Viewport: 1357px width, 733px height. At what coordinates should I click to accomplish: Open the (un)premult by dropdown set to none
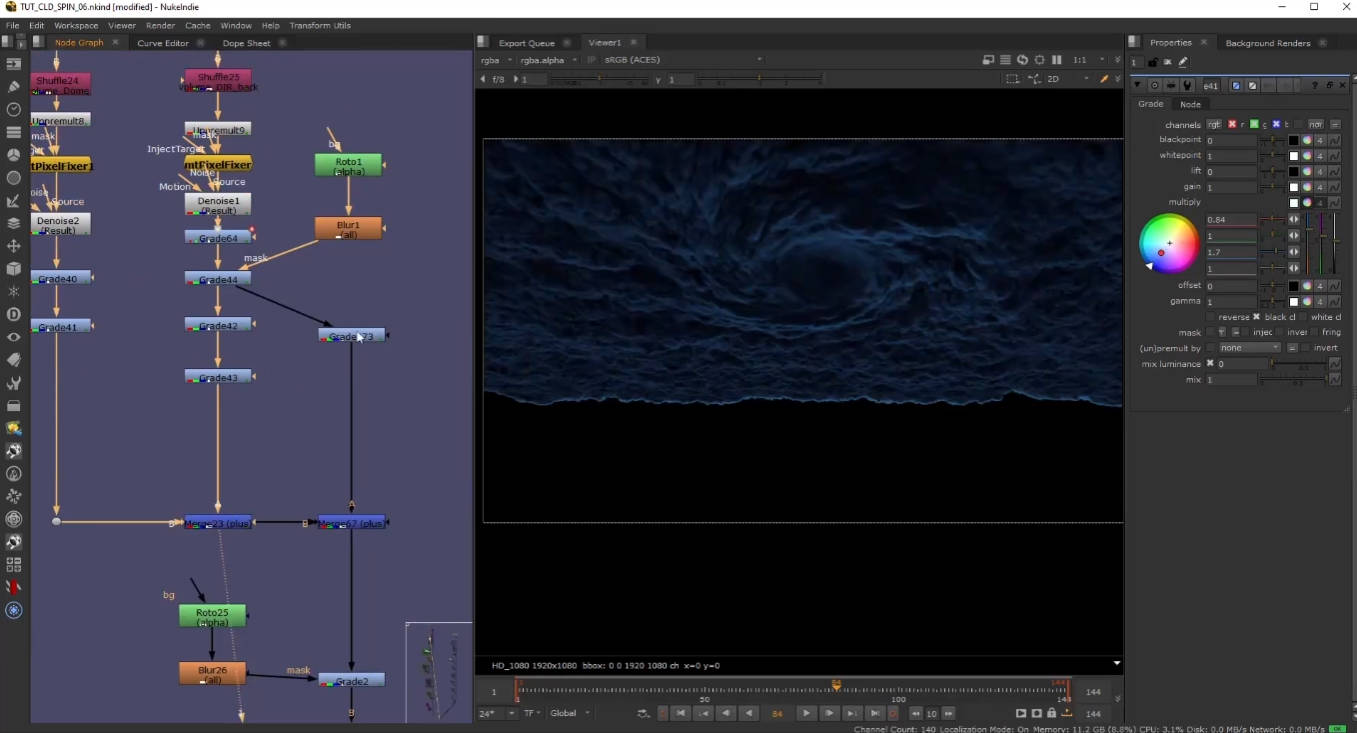coord(1249,348)
